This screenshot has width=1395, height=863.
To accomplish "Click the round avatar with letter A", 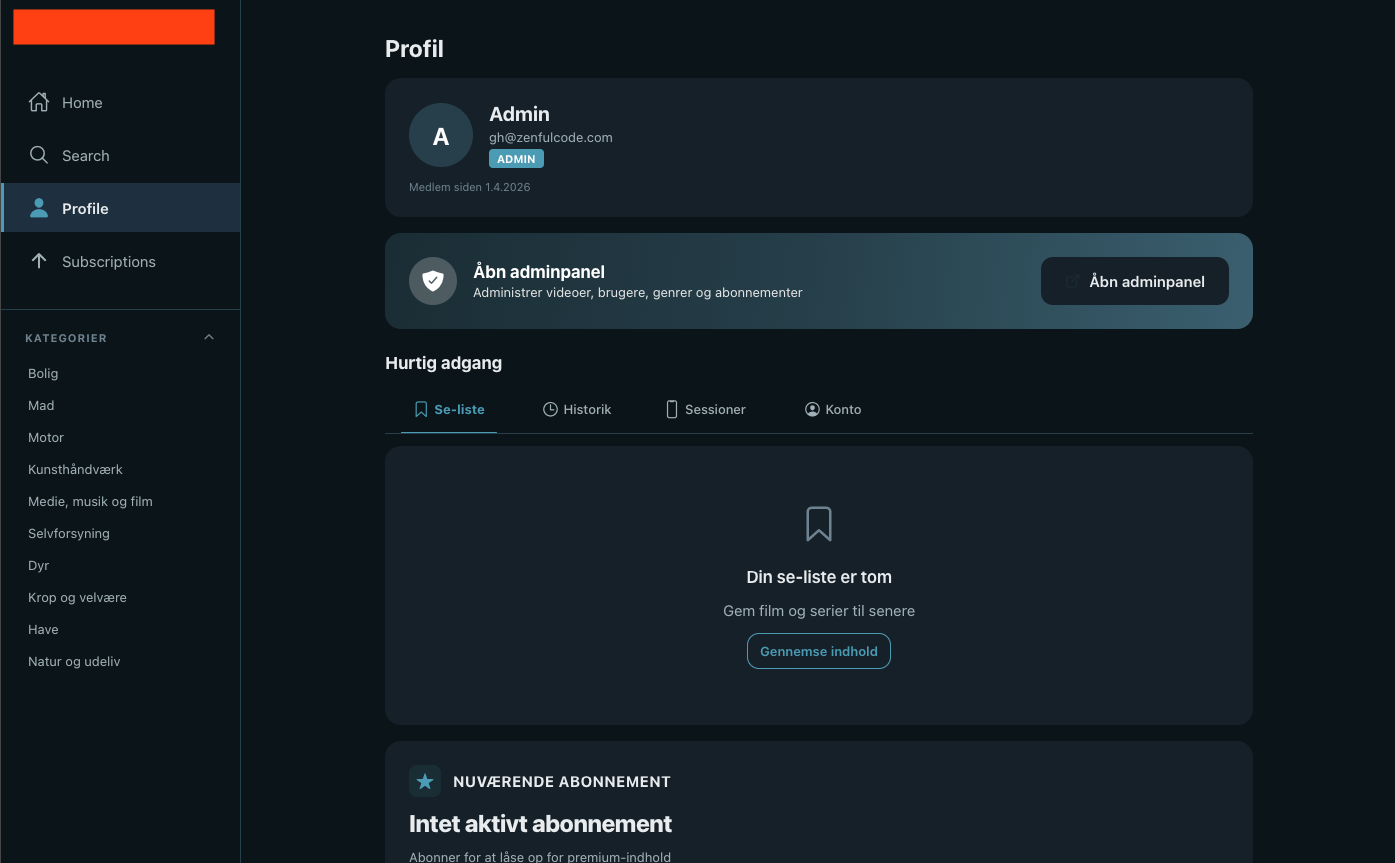I will click(441, 135).
